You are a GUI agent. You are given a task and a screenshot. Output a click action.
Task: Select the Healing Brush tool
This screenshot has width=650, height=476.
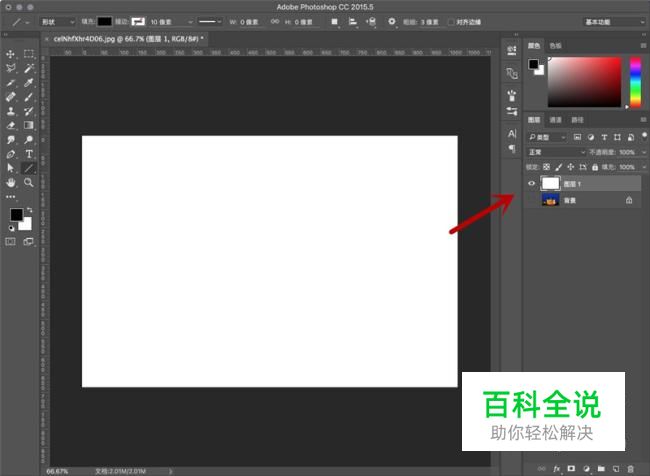tap(11, 97)
